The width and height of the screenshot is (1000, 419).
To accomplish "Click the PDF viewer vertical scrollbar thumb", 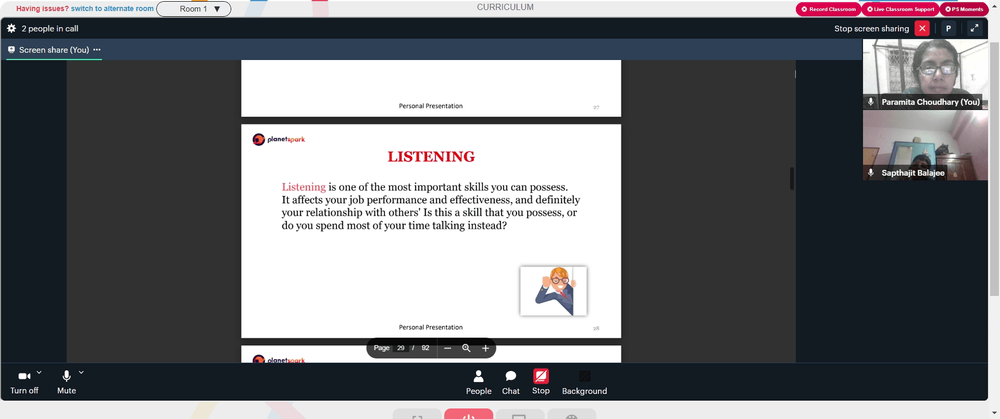I will point(792,179).
